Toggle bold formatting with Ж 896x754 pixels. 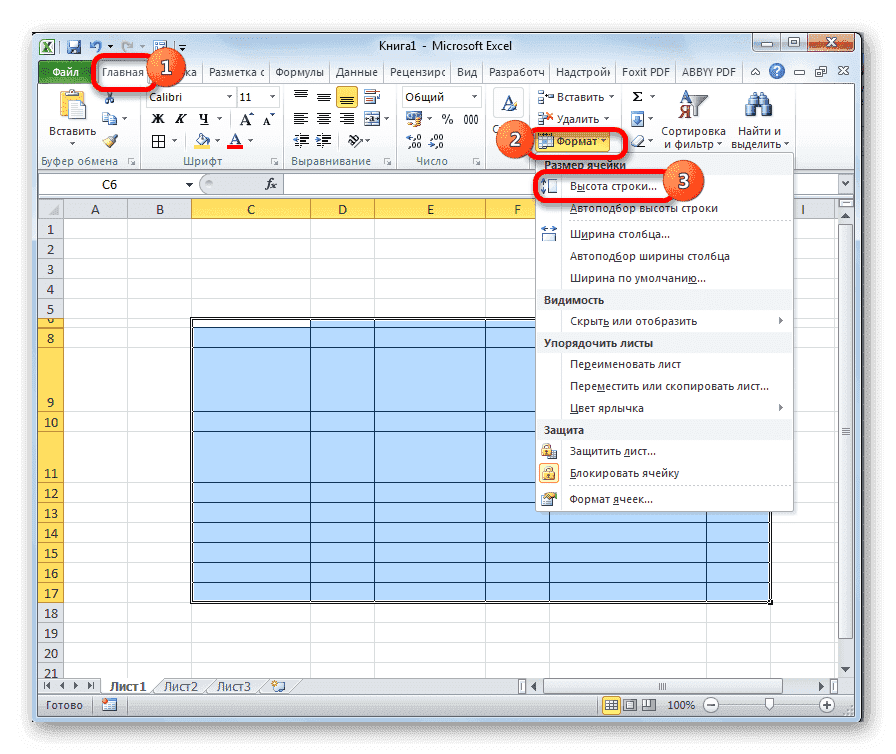click(156, 117)
